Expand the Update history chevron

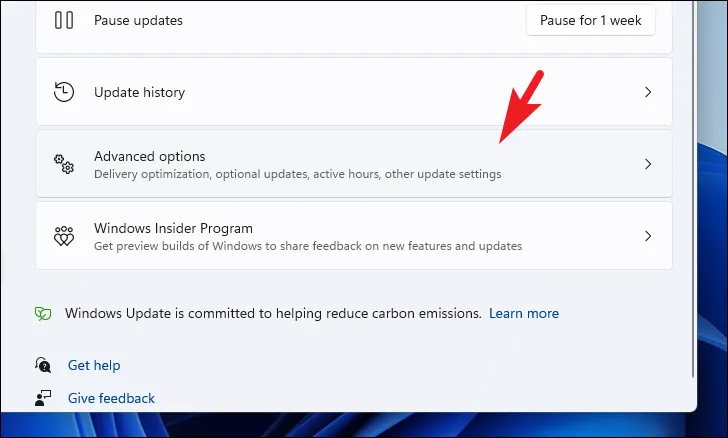pyautogui.click(x=648, y=92)
